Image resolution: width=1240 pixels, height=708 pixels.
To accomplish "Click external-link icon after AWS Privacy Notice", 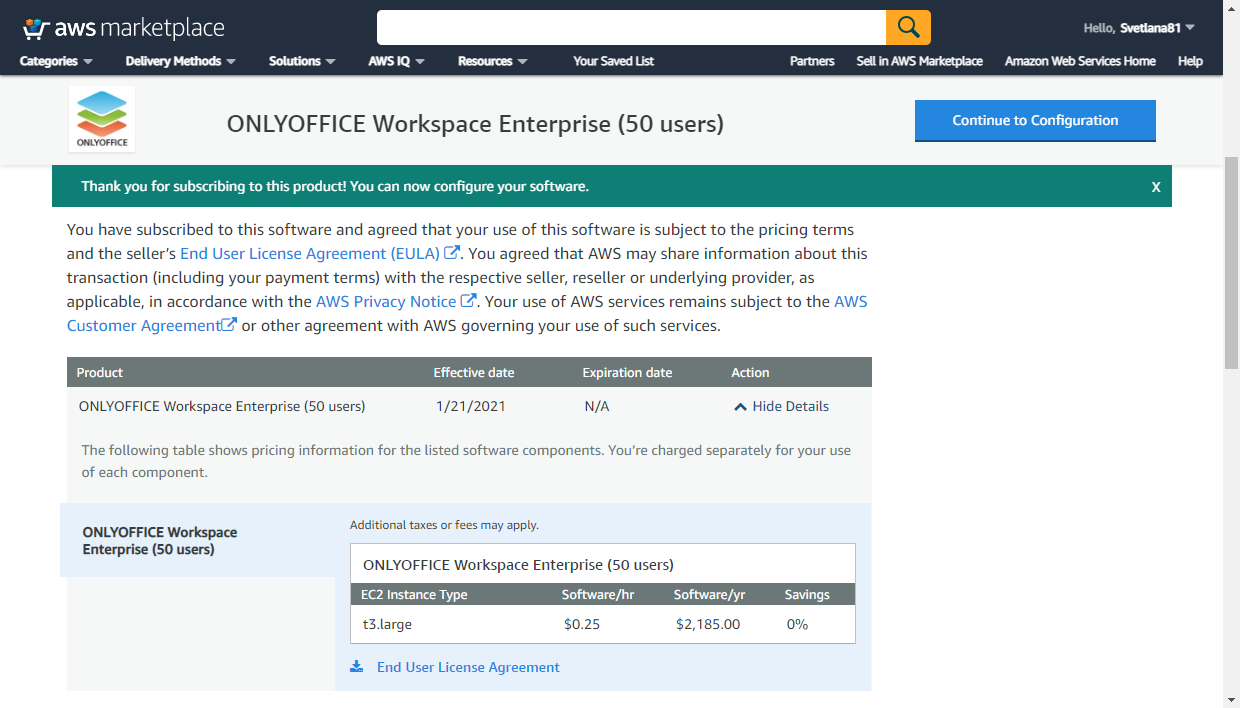I will click(x=468, y=301).
